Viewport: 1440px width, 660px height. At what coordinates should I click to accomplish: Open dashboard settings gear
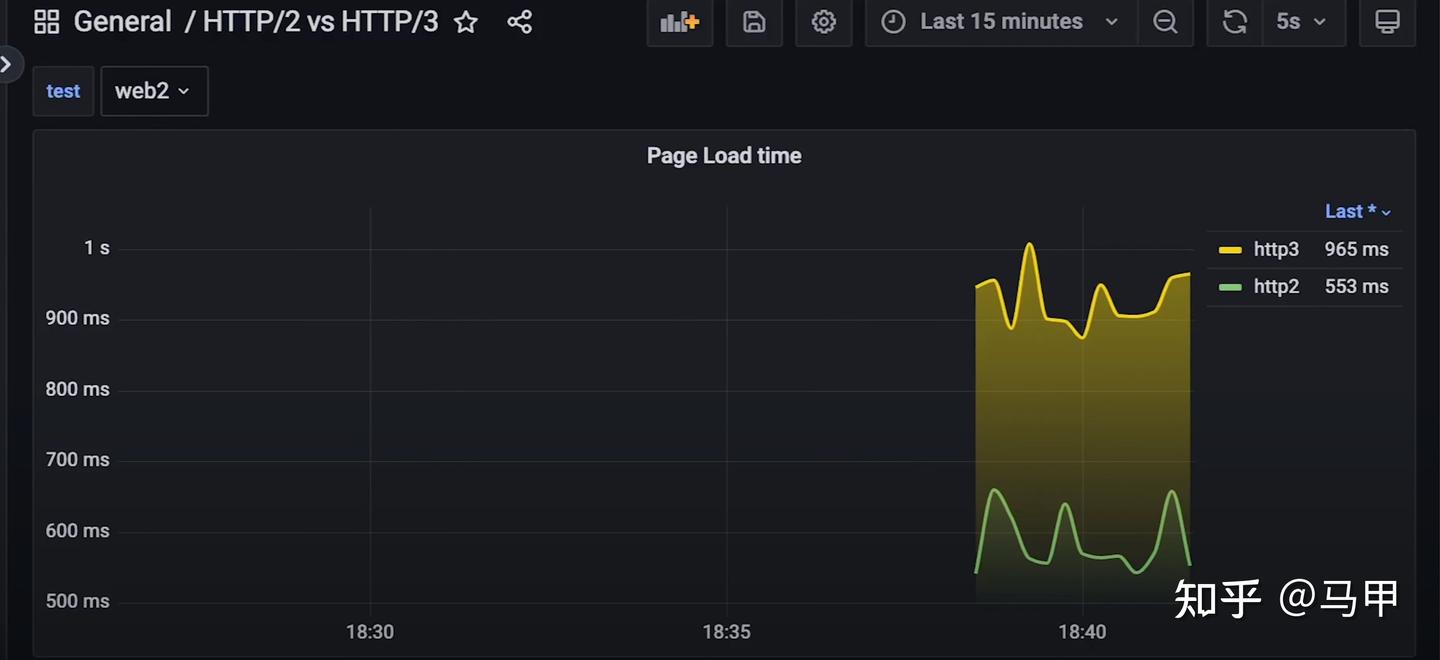[x=824, y=22]
